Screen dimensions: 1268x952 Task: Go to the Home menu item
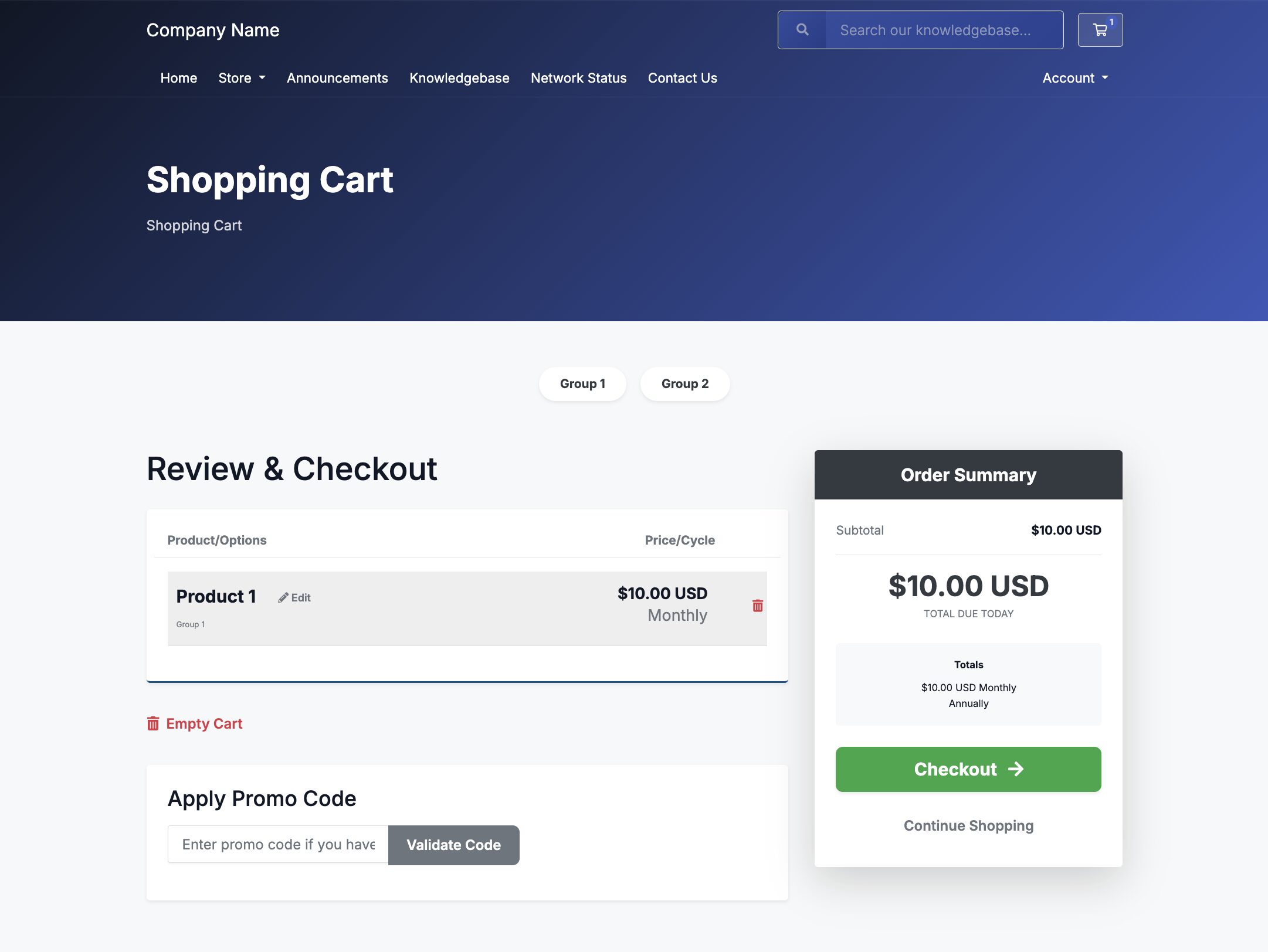(x=178, y=78)
